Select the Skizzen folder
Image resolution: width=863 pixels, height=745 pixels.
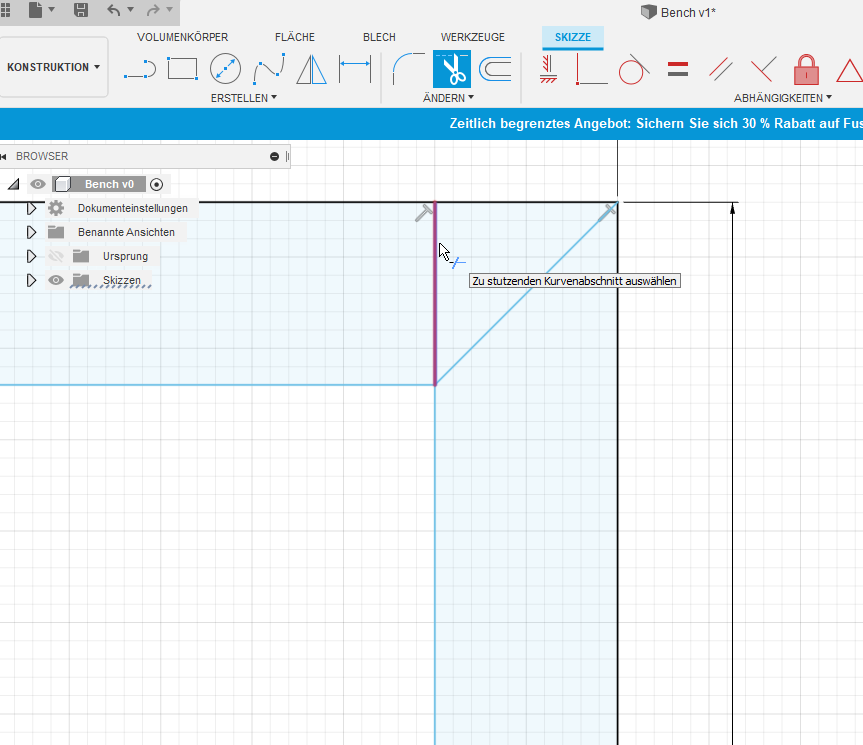pos(122,281)
